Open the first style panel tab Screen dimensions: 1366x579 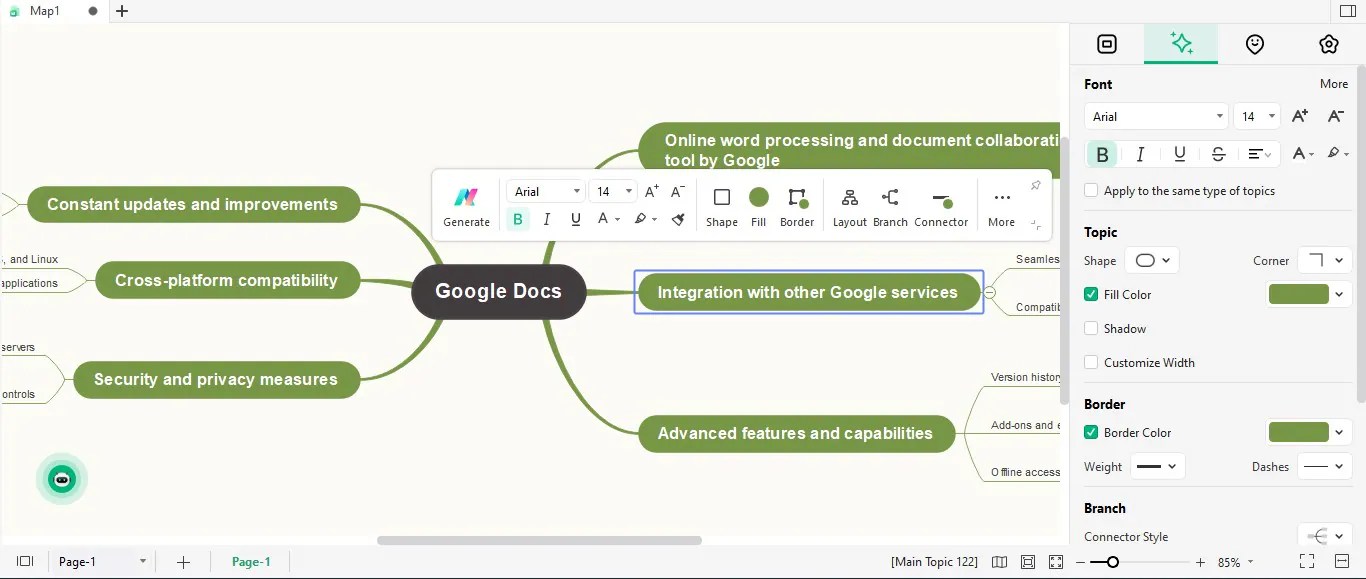tap(1107, 44)
